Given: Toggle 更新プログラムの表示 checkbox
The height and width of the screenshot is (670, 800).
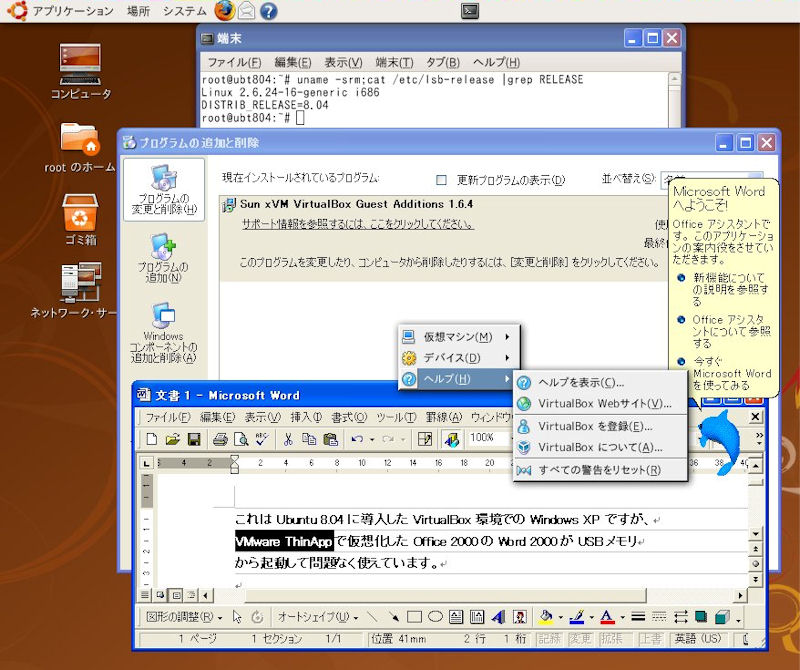Looking at the screenshot, I should click(441, 180).
